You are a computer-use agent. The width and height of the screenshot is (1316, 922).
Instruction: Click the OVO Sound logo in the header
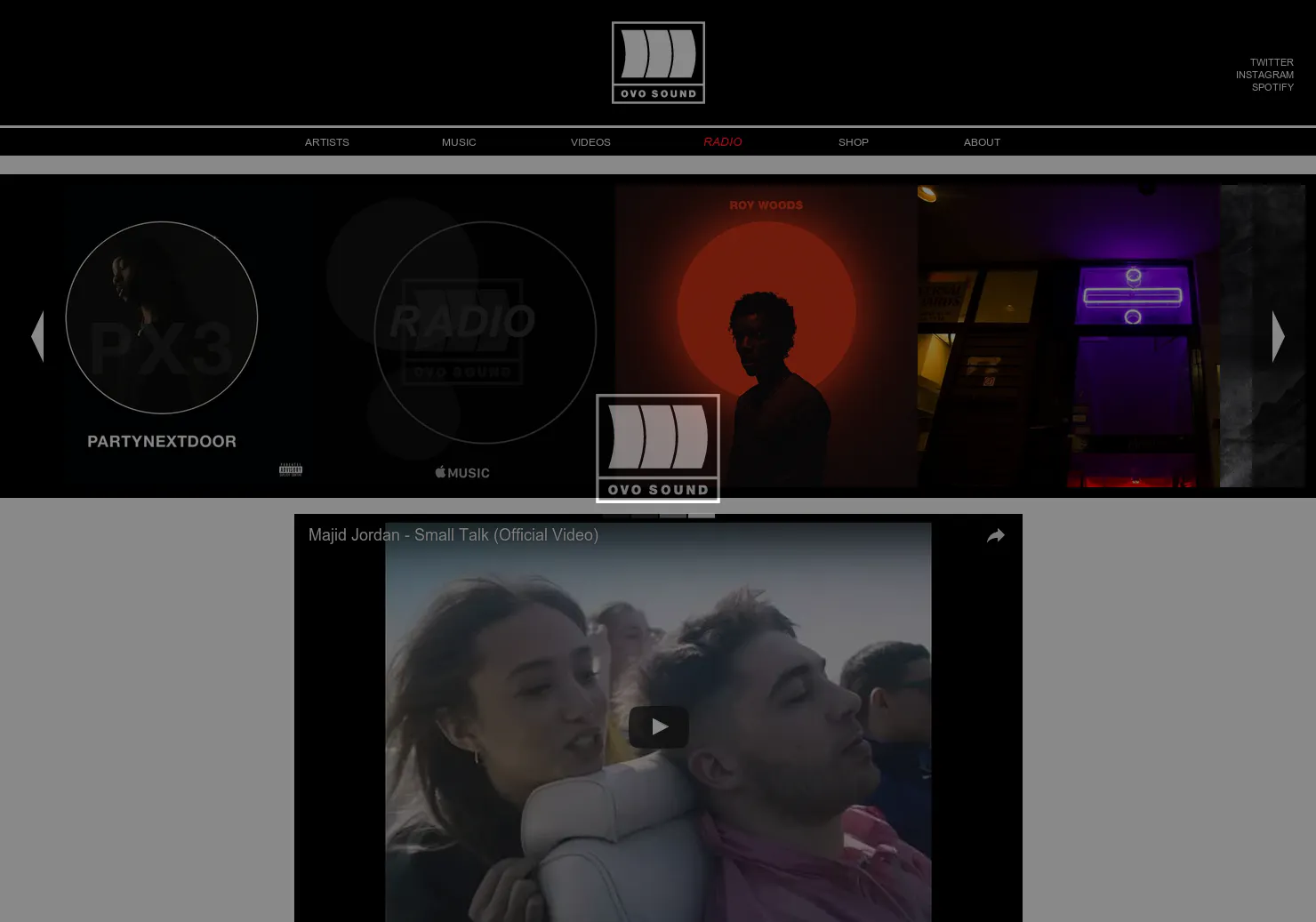tap(658, 62)
